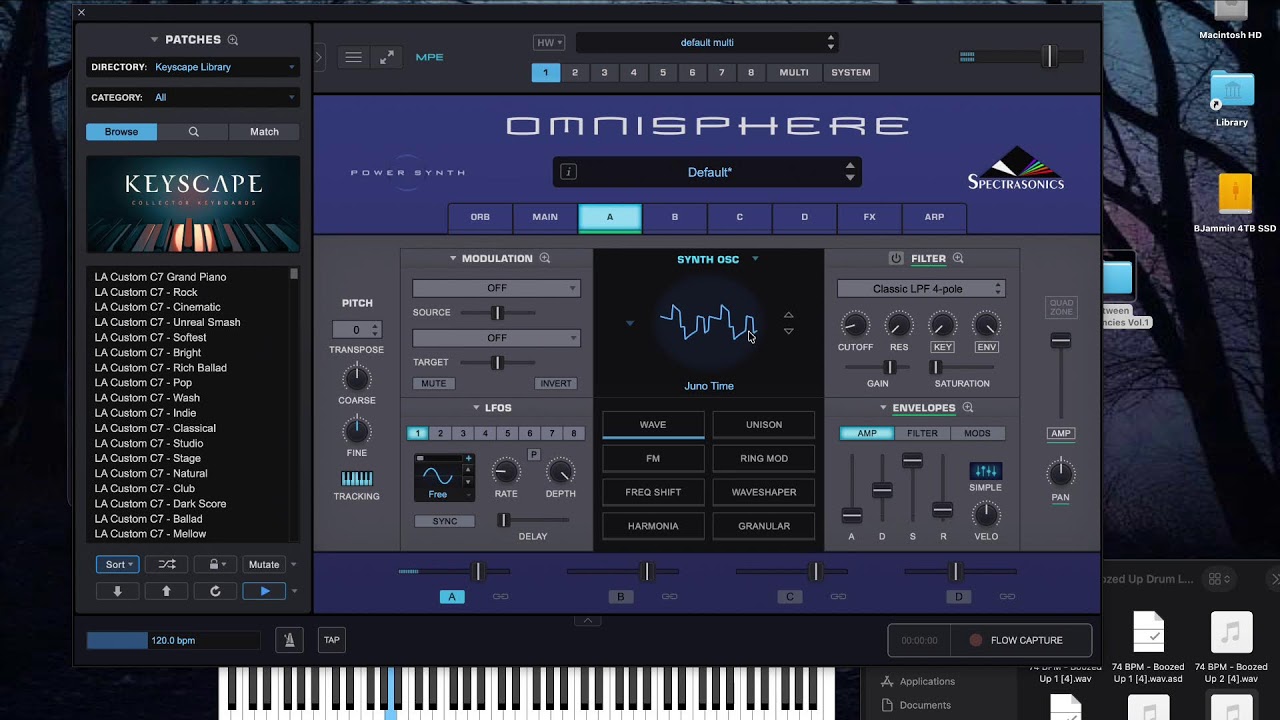Click the link icon next to layer A
This screenshot has height=720, width=1280.
501,597
